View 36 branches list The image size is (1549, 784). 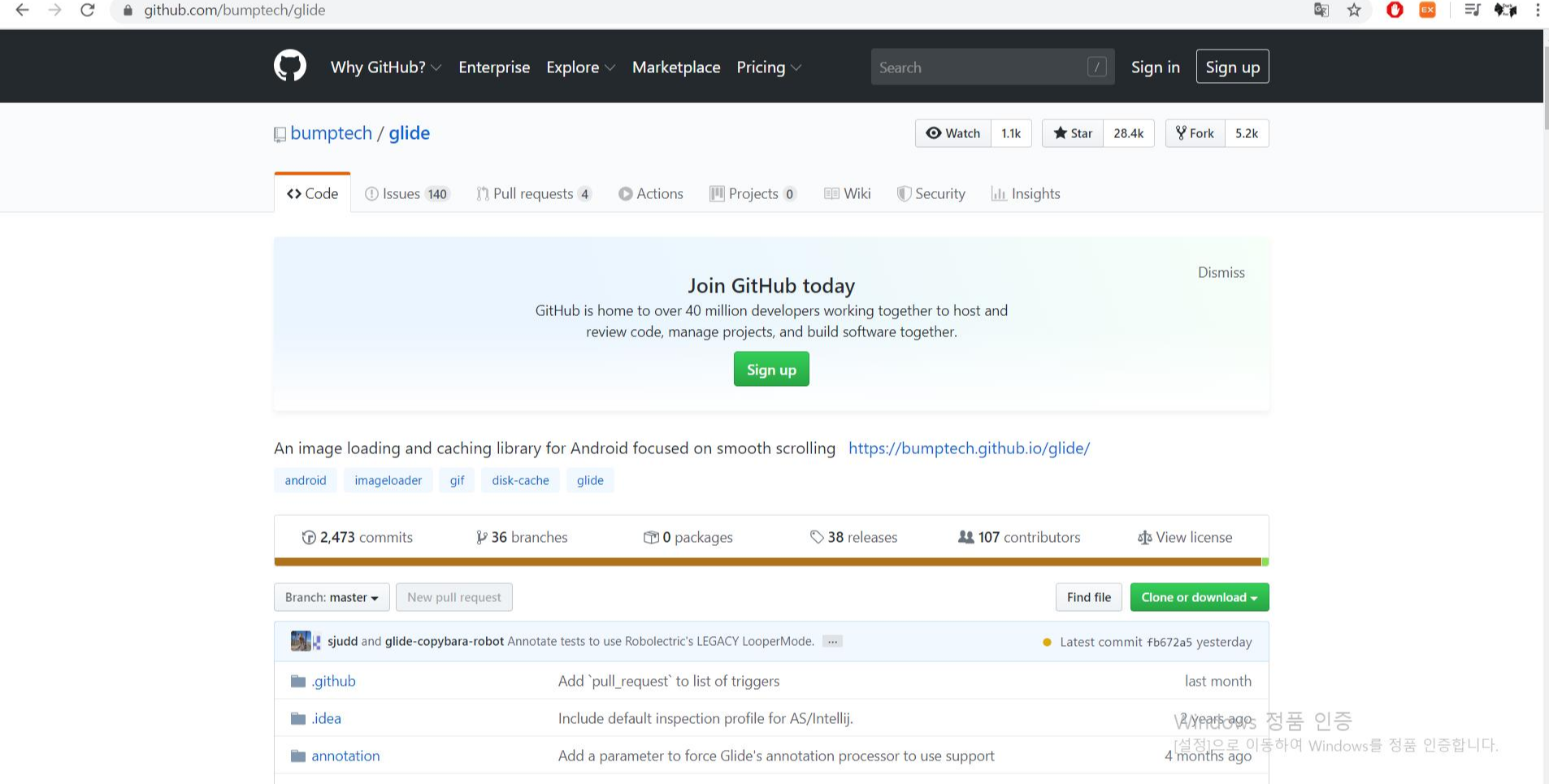(522, 537)
